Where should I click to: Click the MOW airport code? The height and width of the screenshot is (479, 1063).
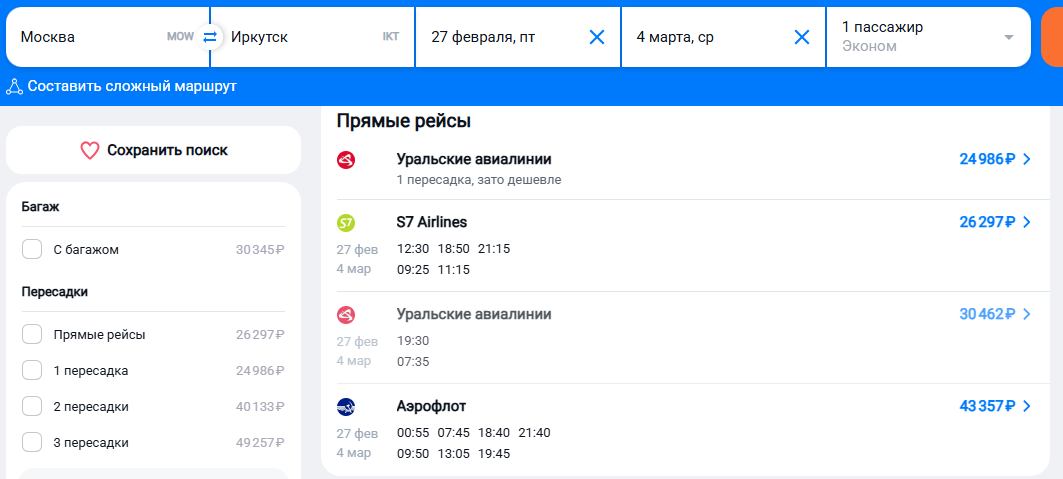coord(180,37)
